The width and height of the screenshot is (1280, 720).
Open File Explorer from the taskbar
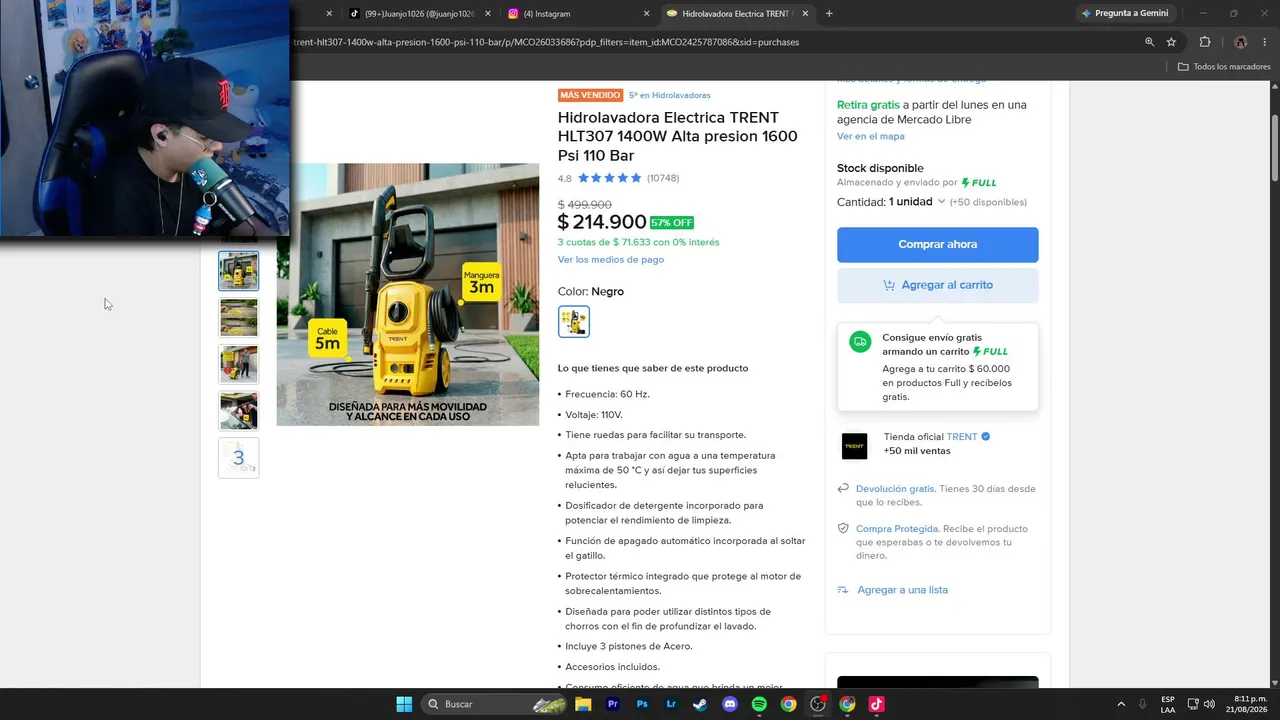pos(583,704)
